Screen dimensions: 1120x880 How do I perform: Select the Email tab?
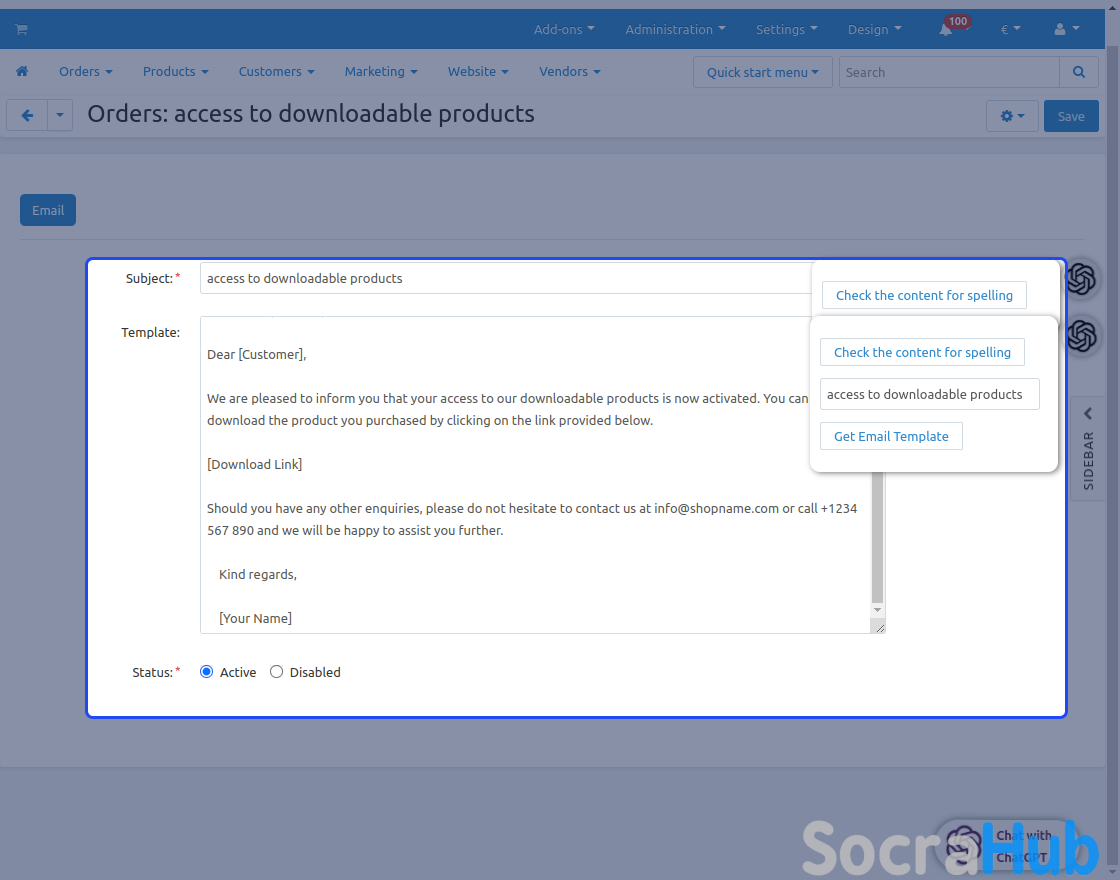48,210
